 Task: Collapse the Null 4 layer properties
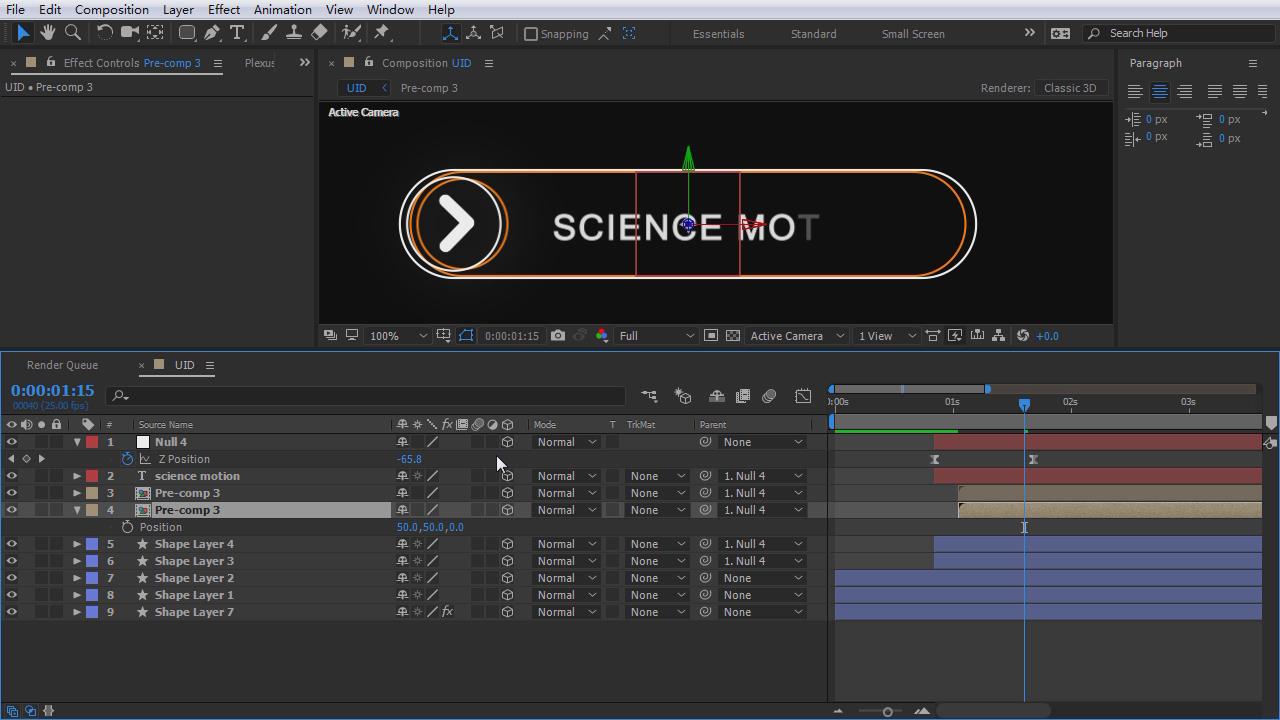coord(77,442)
